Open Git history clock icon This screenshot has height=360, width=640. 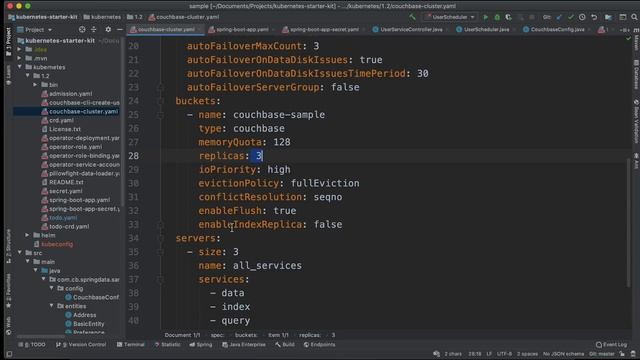[x=582, y=17]
